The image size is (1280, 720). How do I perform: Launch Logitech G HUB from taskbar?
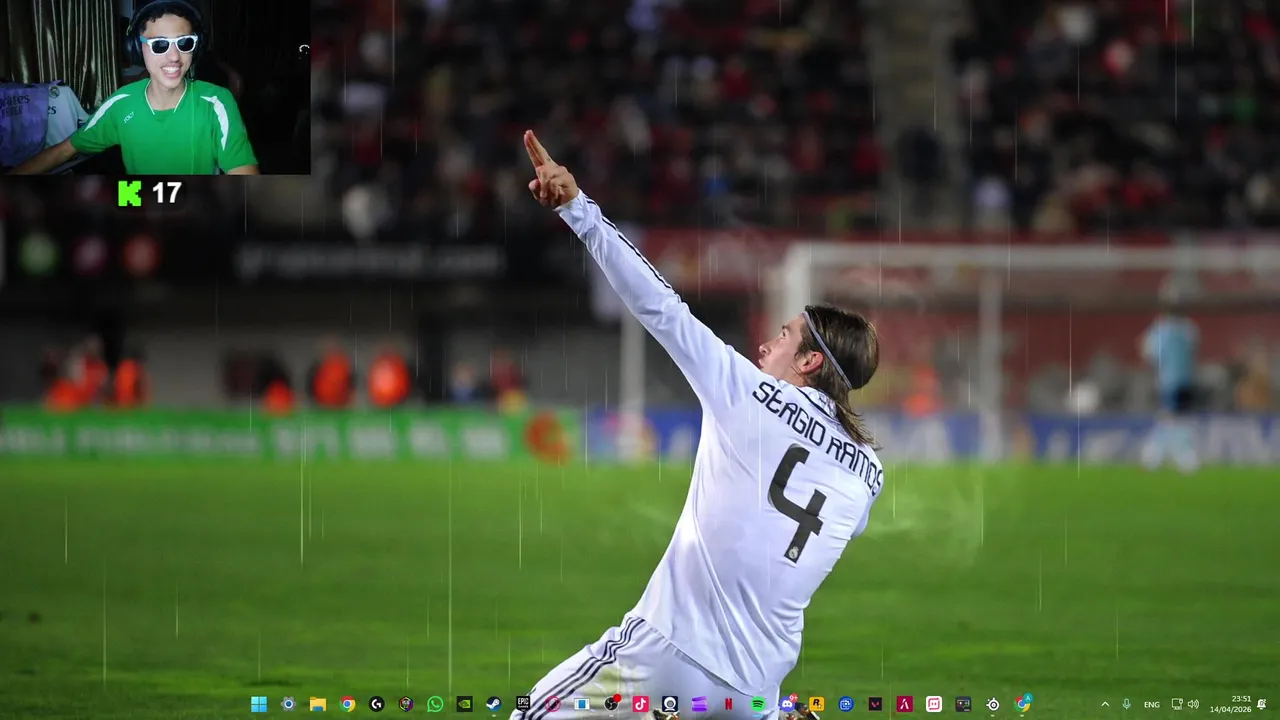[x=376, y=704]
